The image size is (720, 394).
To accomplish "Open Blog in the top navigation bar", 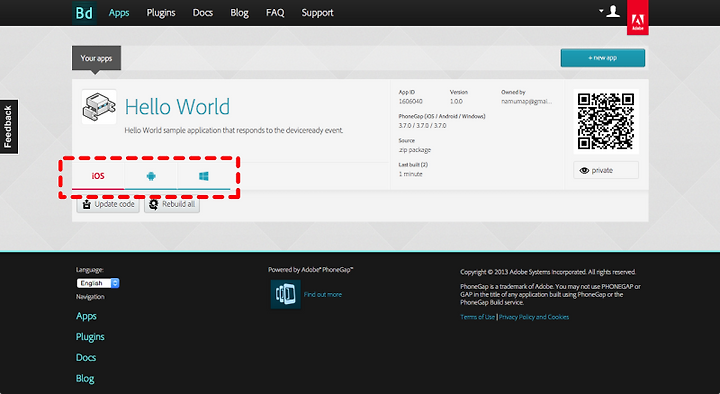I will tap(239, 13).
